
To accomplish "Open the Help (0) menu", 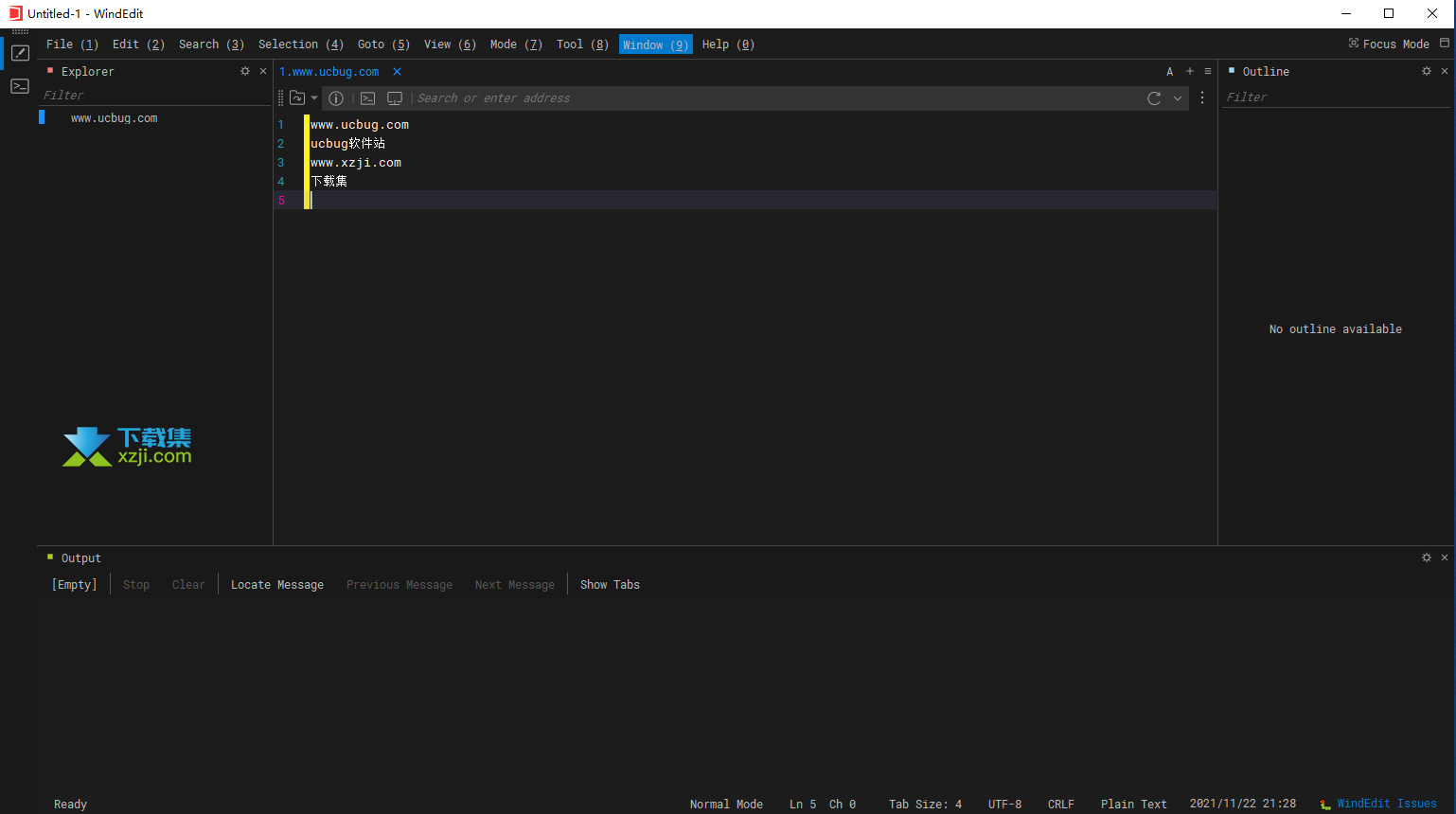I will (x=728, y=44).
